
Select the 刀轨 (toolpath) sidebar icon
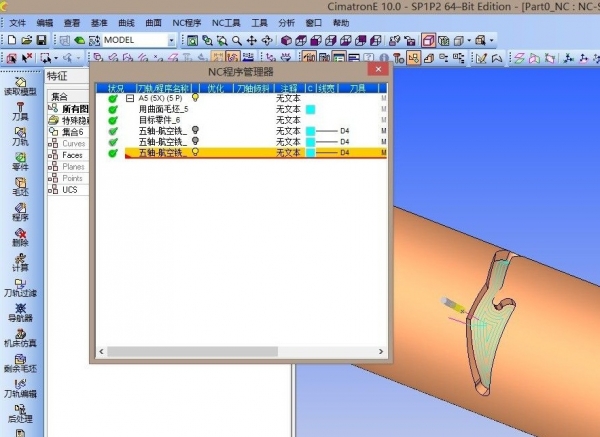[x=20, y=137]
